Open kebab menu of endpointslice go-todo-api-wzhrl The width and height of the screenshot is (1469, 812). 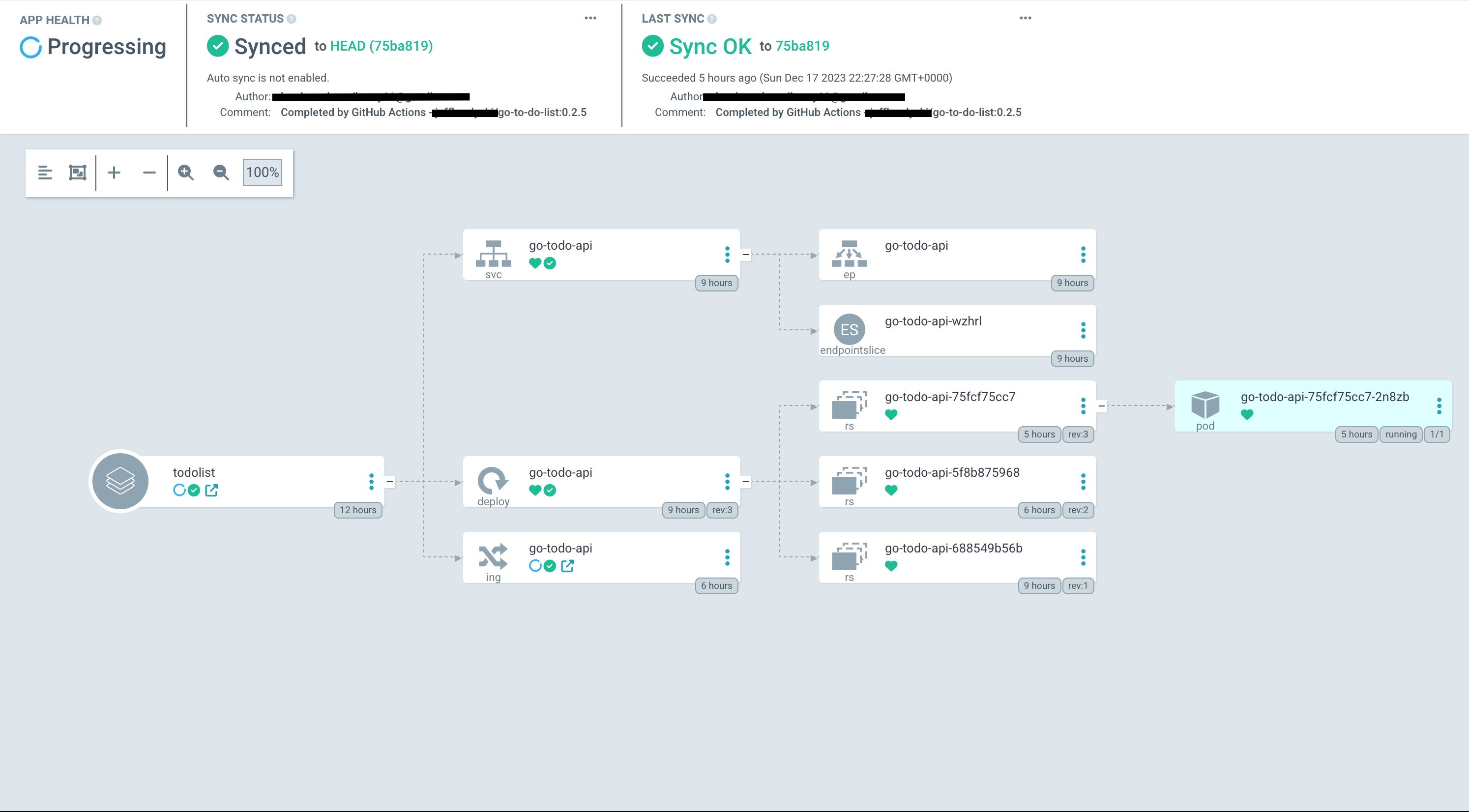pos(1083,330)
